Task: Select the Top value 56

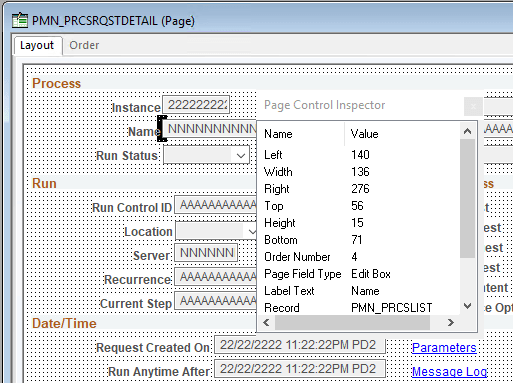Action: [357, 206]
